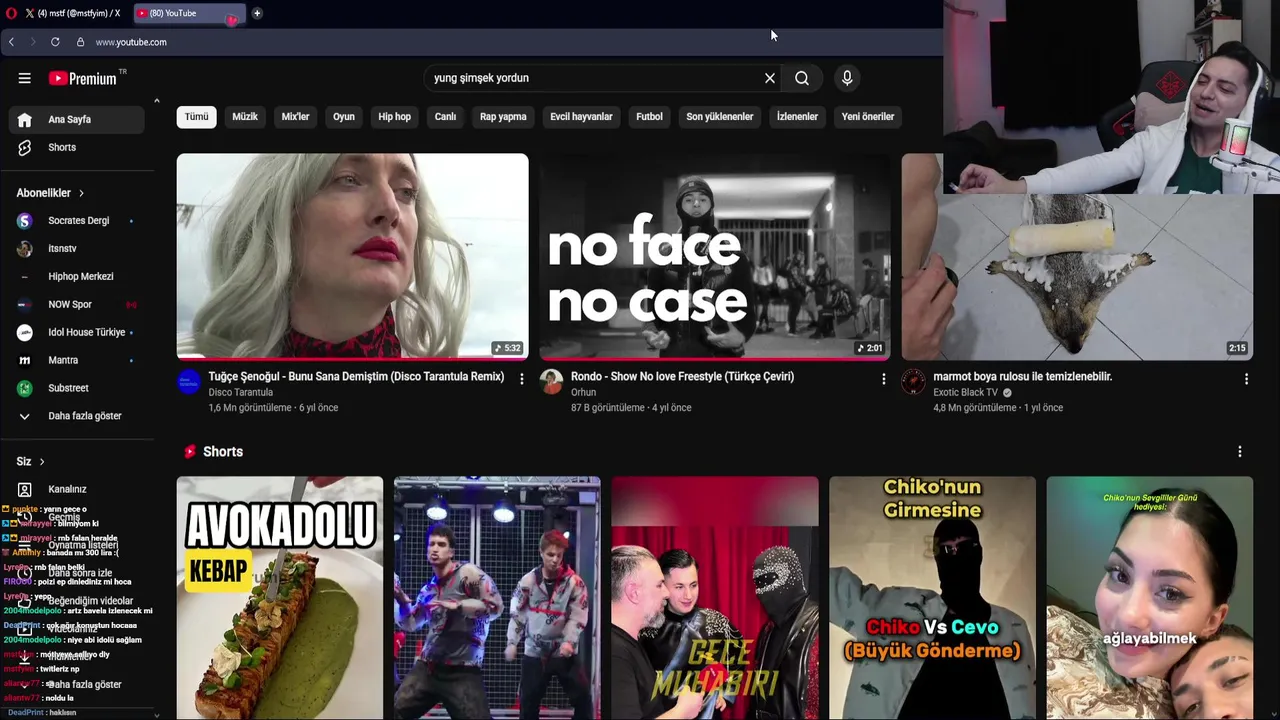View site info lock icon
The image size is (1280, 720).
[80, 42]
